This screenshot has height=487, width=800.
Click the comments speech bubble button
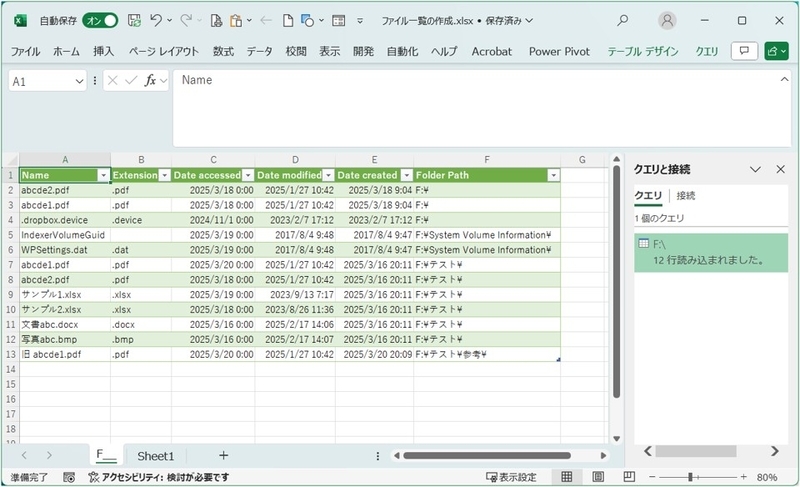pyautogui.click(x=744, y=51)
